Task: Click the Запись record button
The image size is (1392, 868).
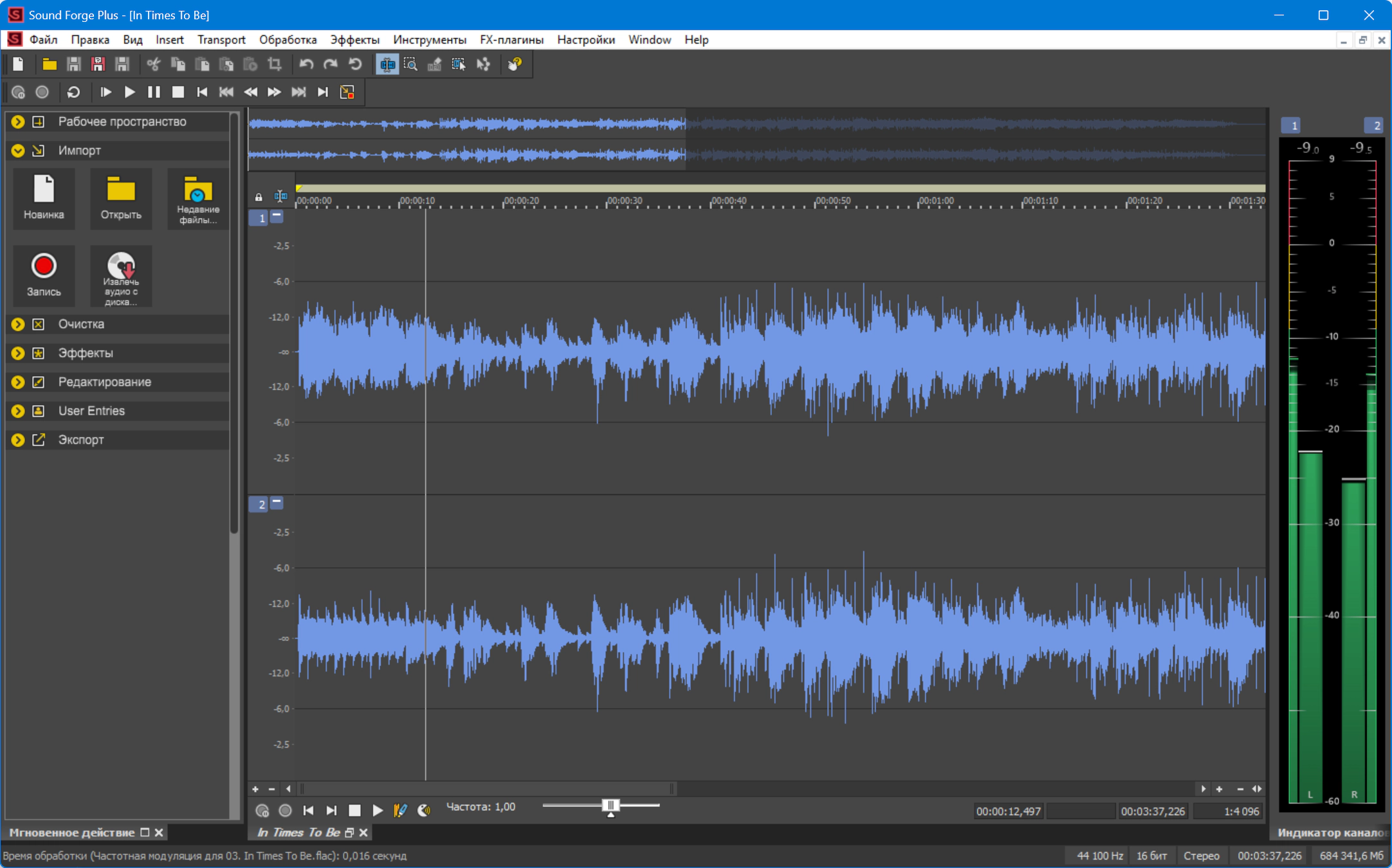Action: click(44, 276)
